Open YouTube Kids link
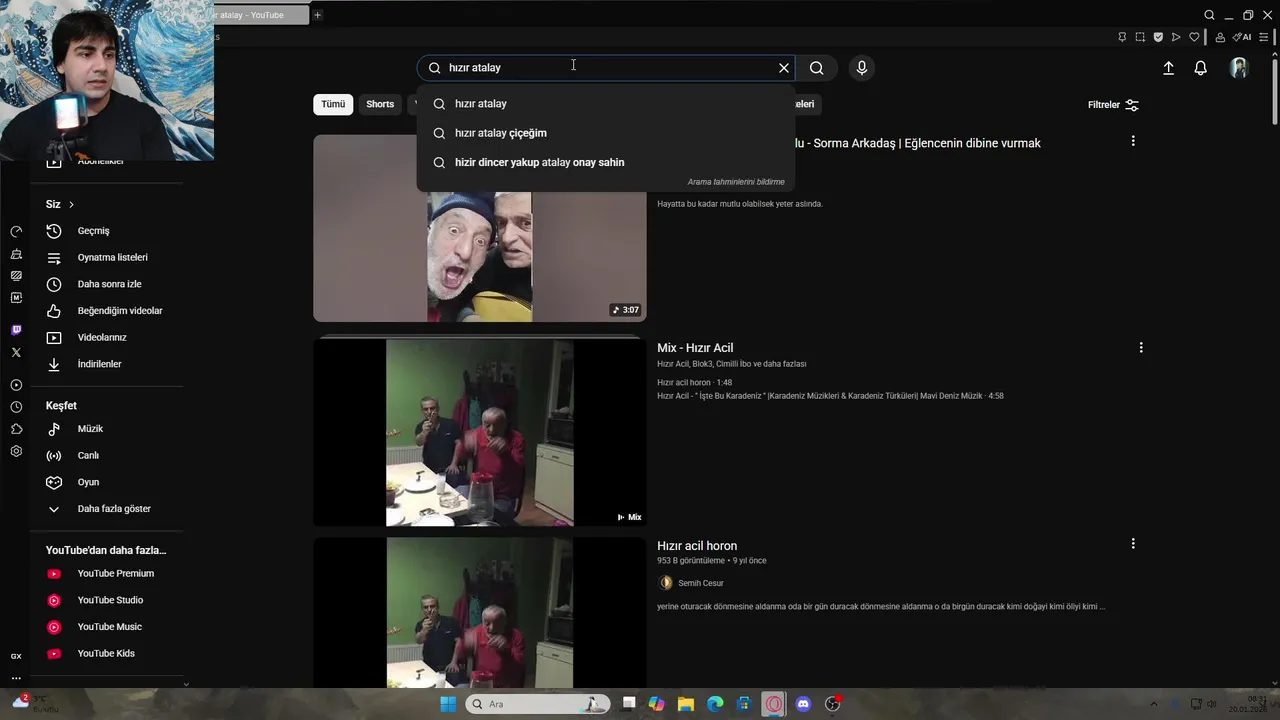Screen dimensions: 1280x720 click(x=107, y=654)
